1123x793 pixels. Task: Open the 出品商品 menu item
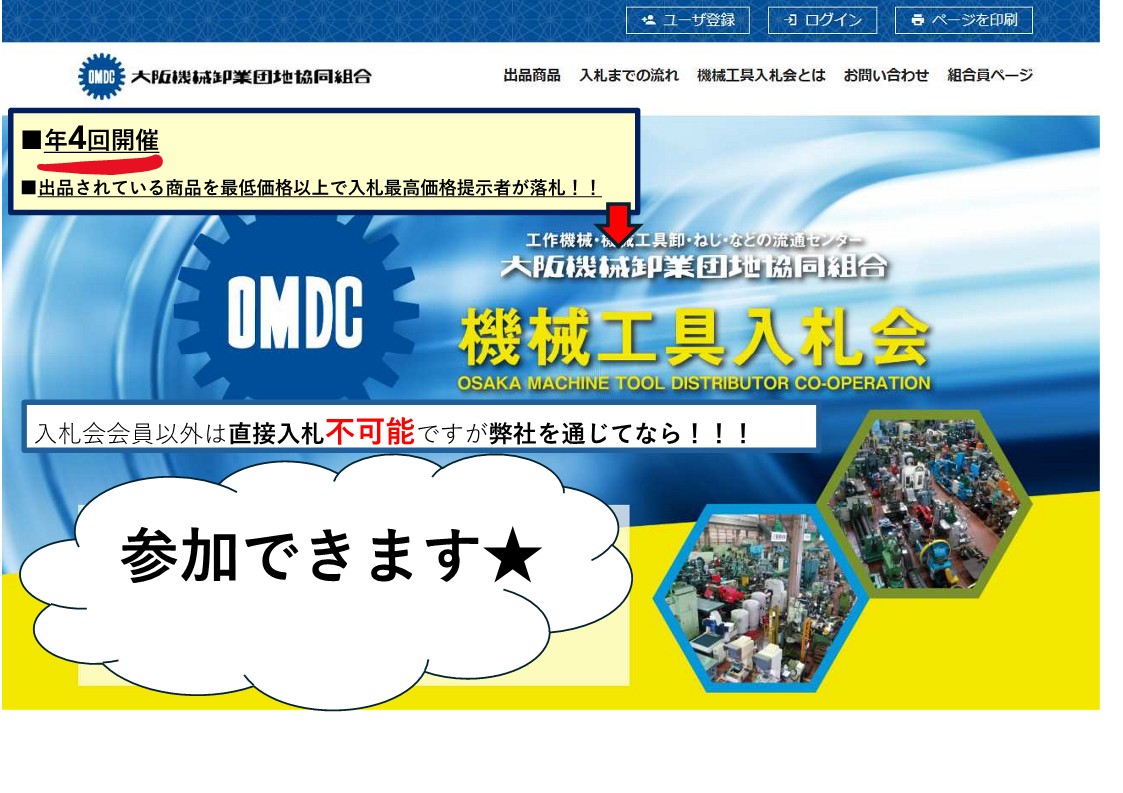531,75
